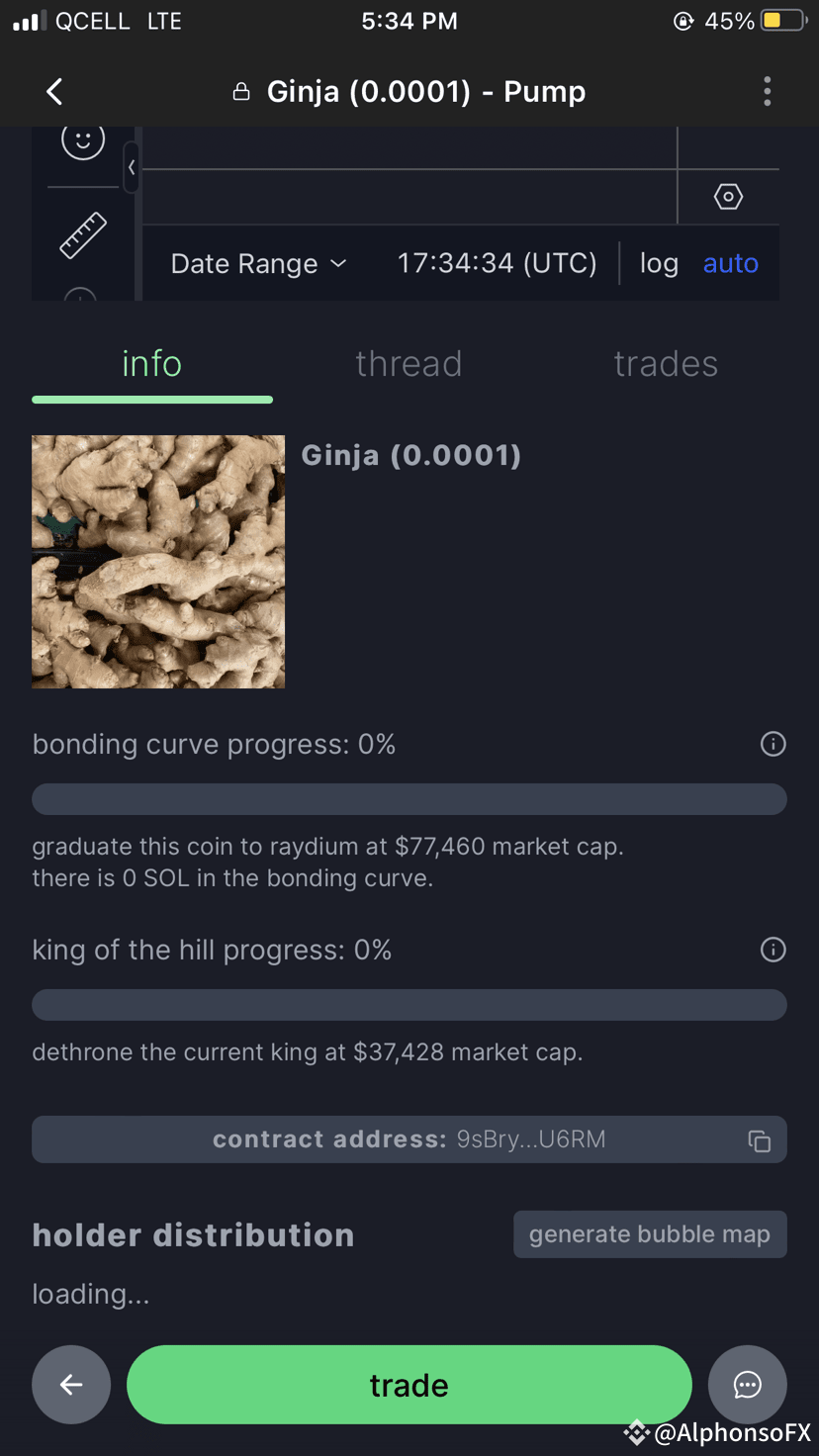Expand the Date Range dropdown
Screen dimensions: 819x1456
click(x=259, y=264)
